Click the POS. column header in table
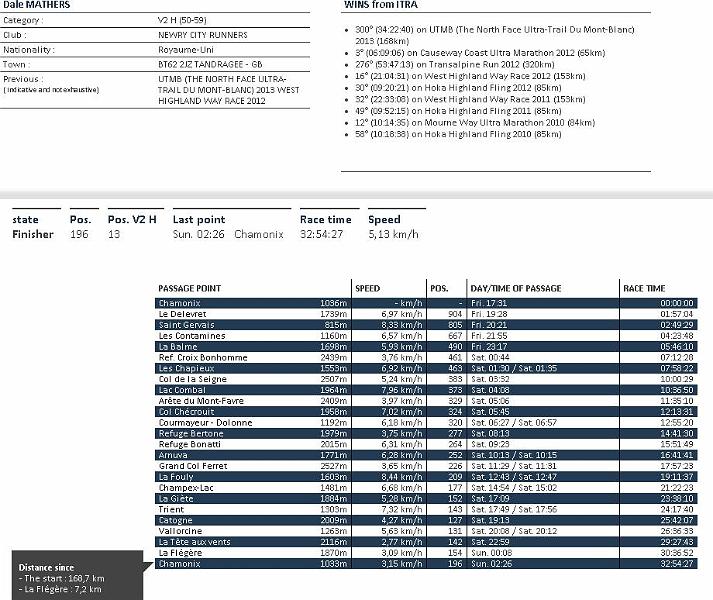The image size is (713, 600). point(439,289)
